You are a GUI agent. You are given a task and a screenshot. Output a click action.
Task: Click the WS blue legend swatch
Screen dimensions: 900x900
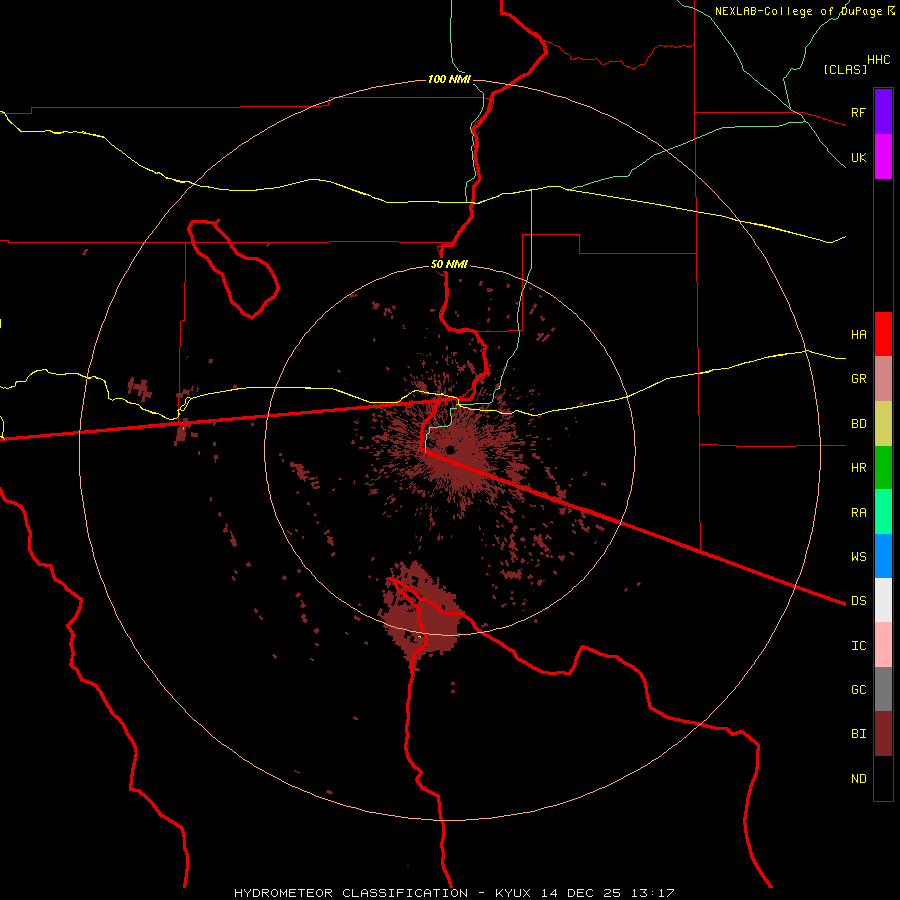click(x=883, y=556)
